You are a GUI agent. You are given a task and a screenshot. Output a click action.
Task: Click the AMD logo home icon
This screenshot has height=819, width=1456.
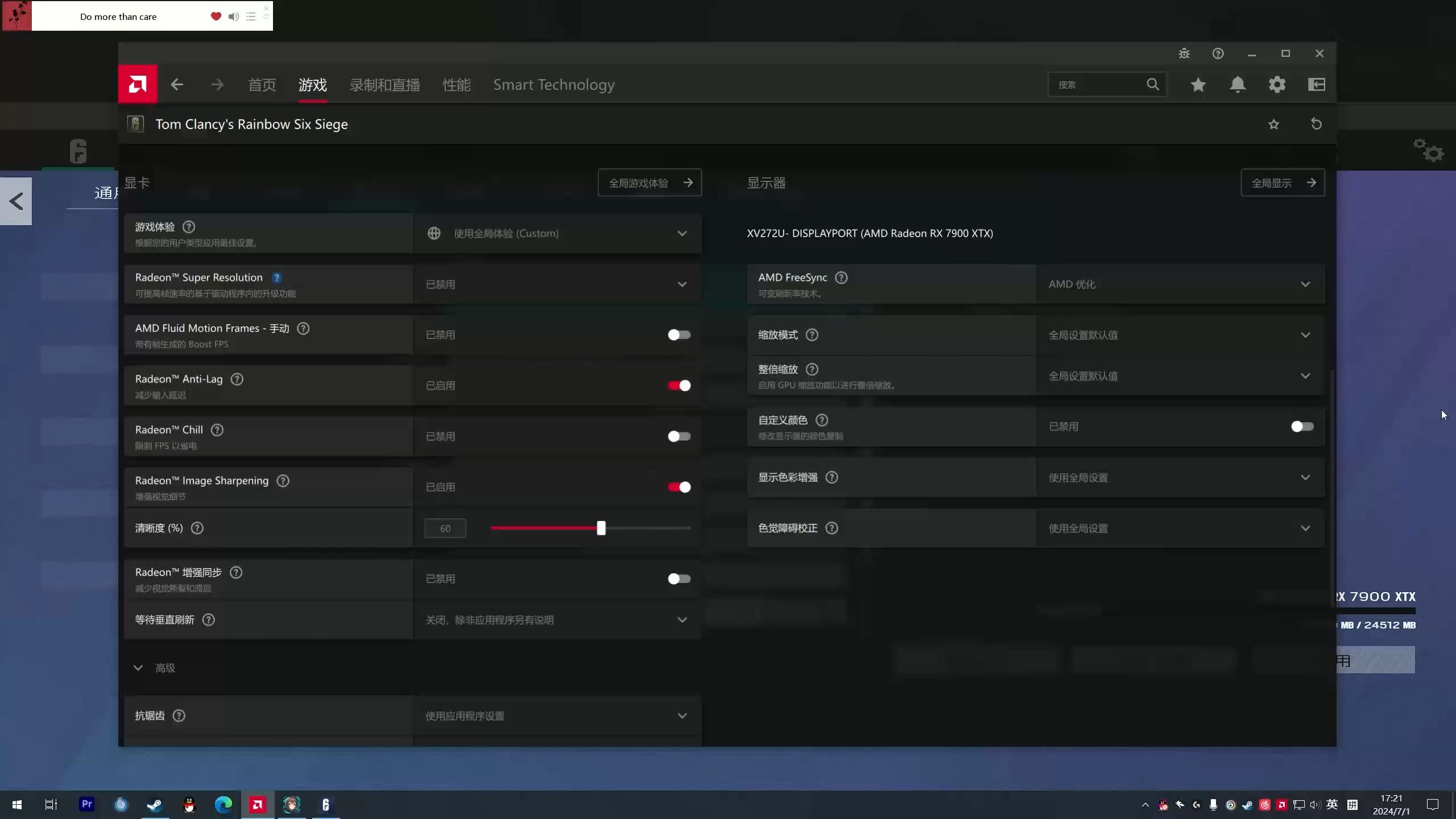(138, 85)
